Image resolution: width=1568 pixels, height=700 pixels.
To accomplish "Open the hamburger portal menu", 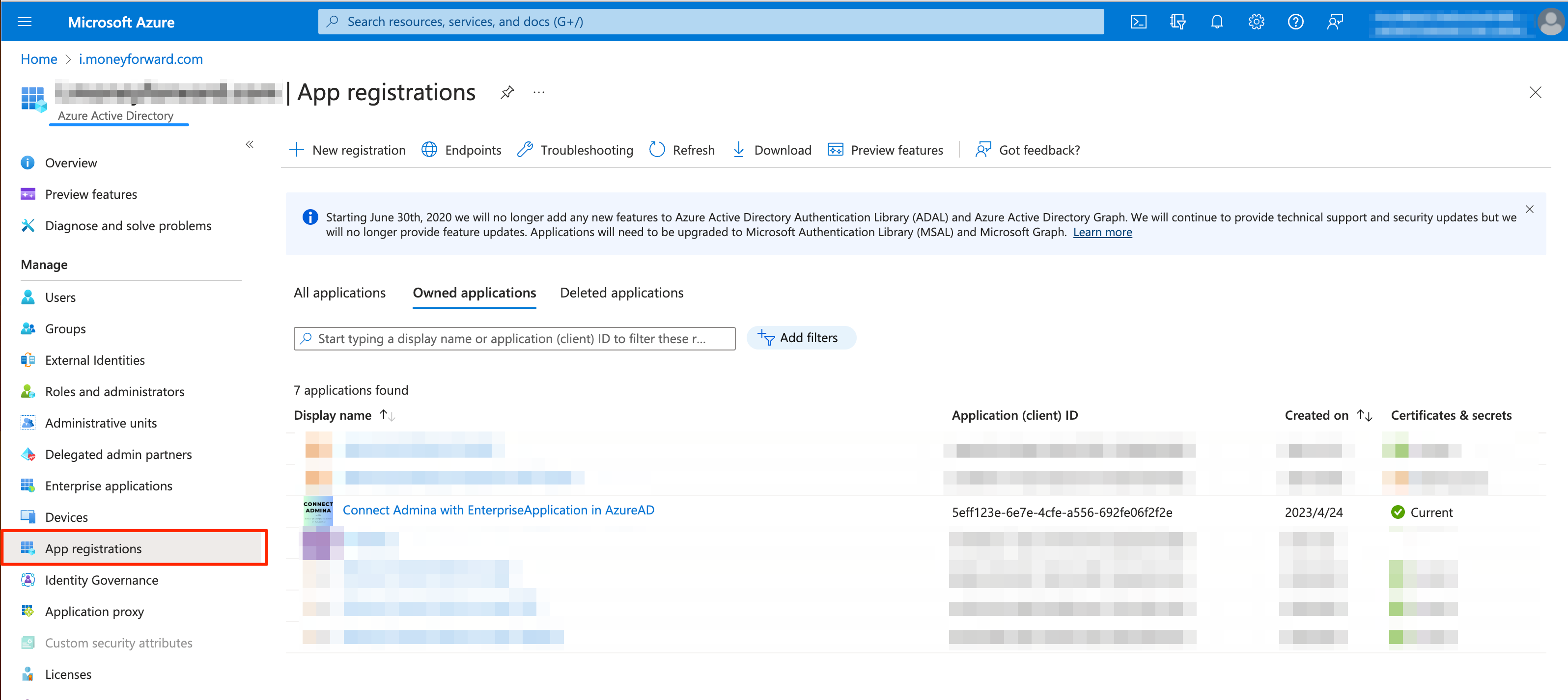I will pos(25,22).
